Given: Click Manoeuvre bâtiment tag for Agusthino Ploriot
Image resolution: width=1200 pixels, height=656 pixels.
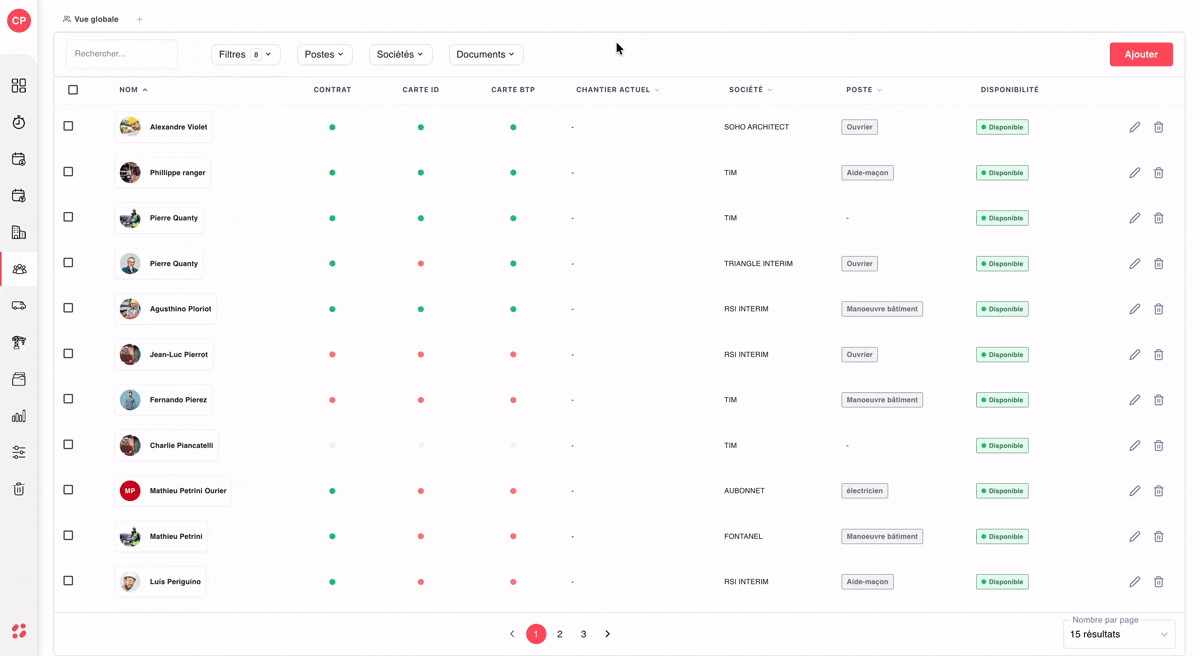Looking at the screenshot, I should [x=882, y=309].
